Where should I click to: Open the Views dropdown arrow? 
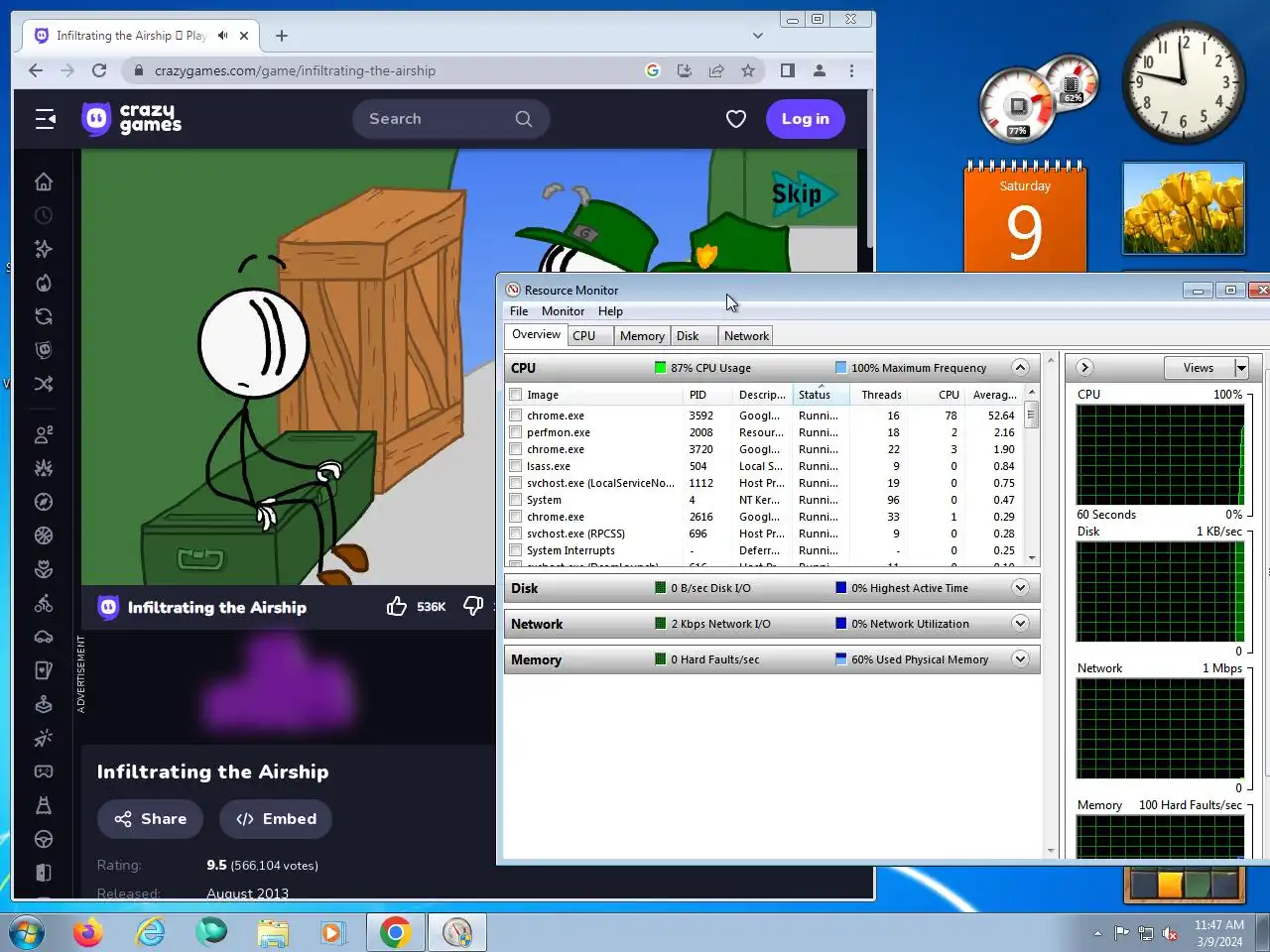(x=1241, y=368)
